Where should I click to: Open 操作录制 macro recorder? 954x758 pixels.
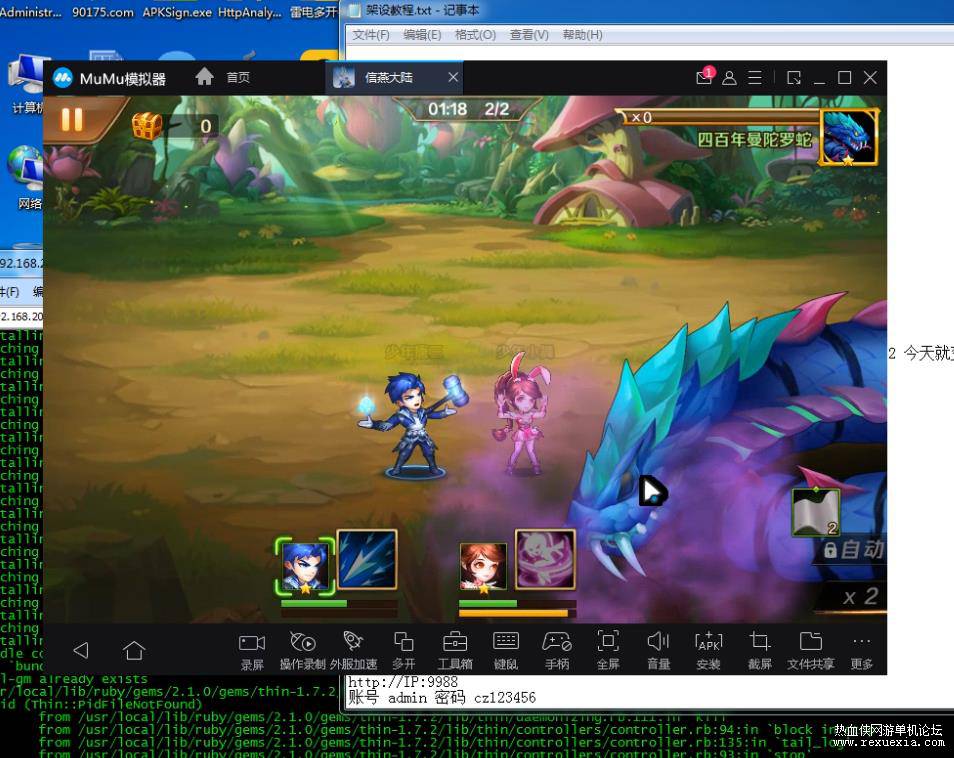click(x=302, y=650)
